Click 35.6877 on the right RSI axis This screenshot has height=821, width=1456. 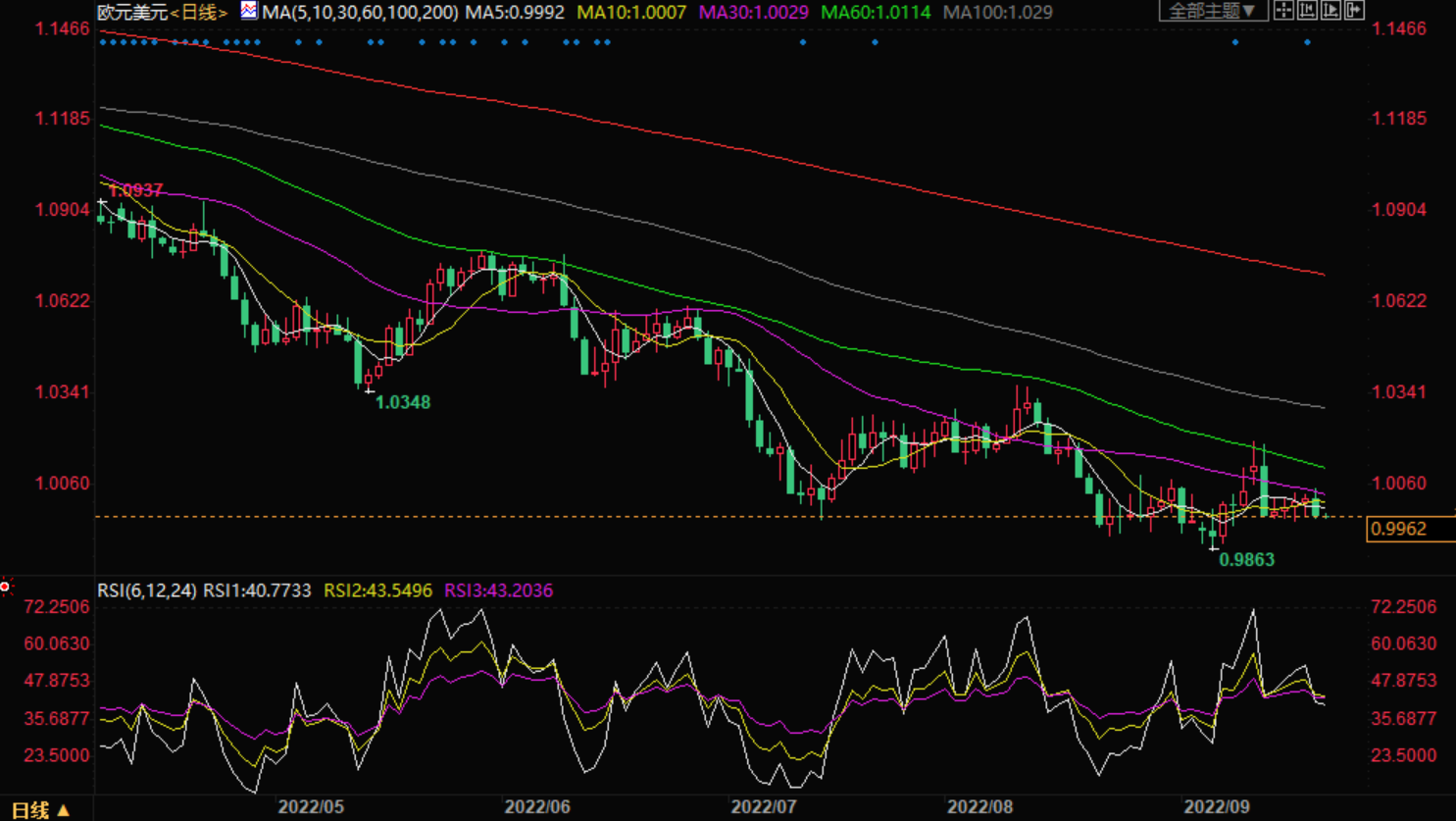pyautogui.click(x=1404, y=718)
